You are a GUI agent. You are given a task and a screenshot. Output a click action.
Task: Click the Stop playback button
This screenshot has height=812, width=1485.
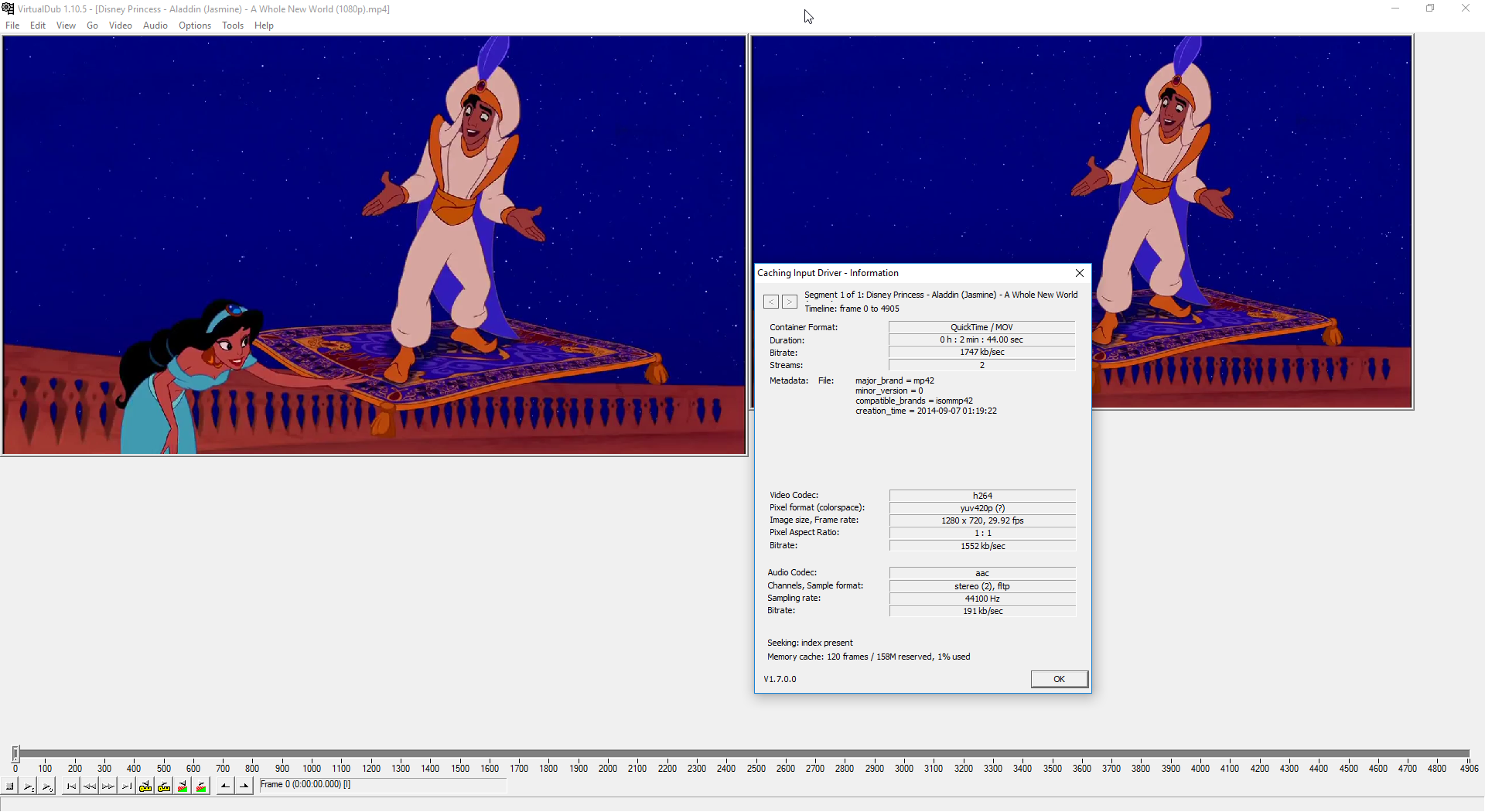[x=10, y=786]
